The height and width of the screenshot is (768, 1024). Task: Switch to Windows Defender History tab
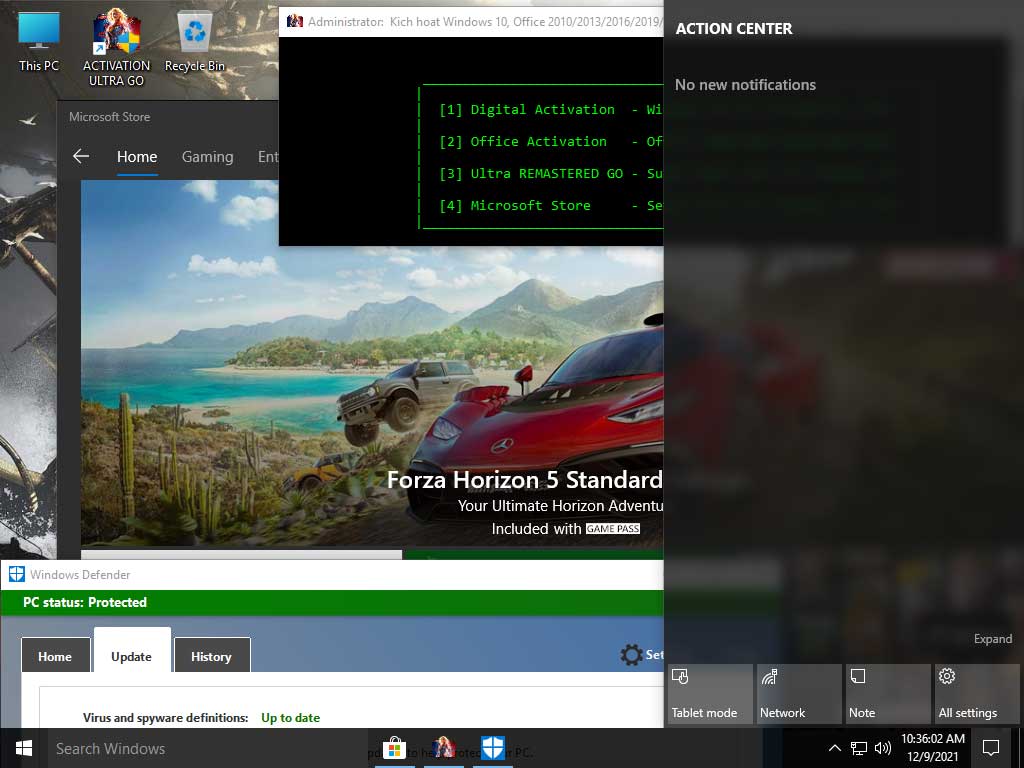211,656
